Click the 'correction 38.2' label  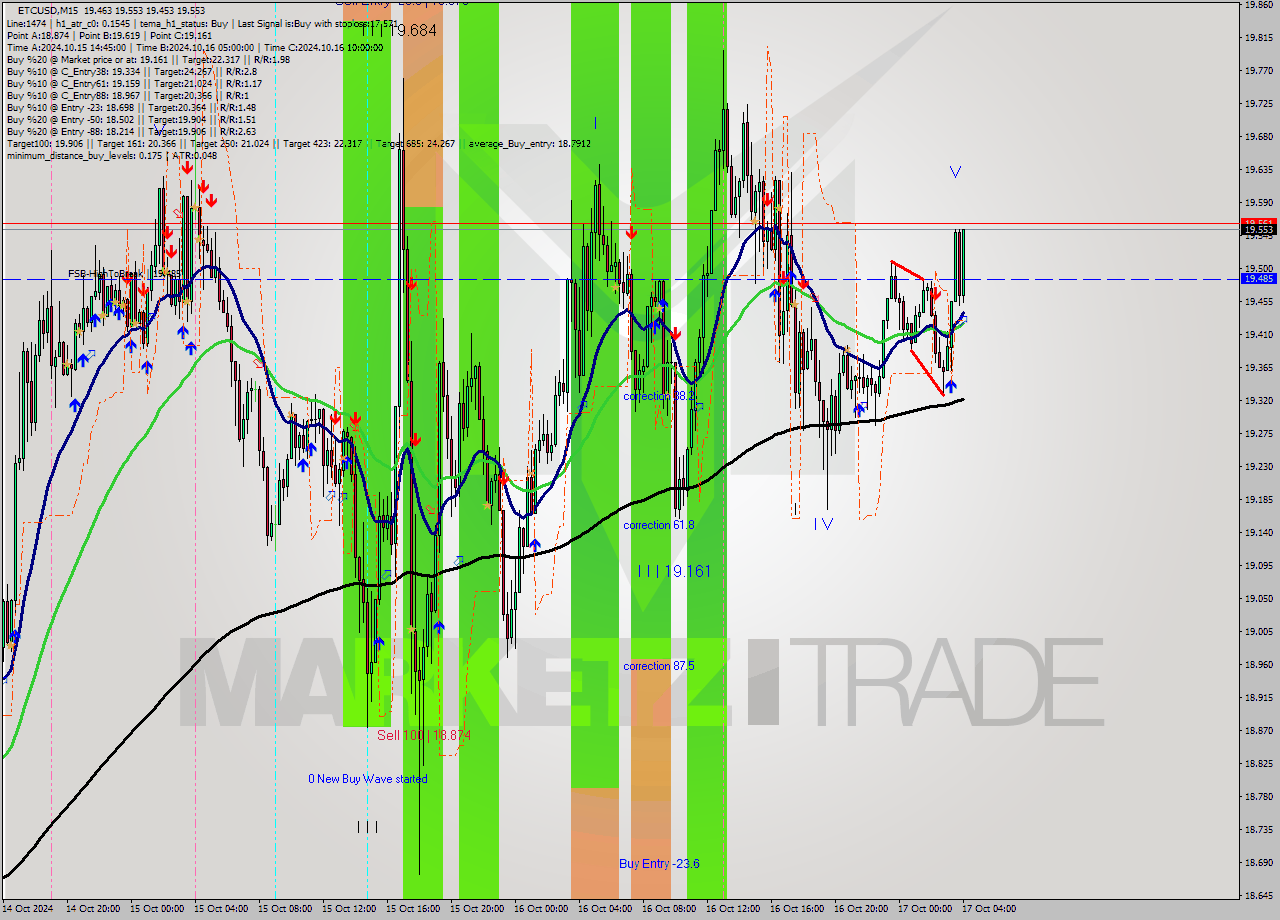click(x=658, y=396)
